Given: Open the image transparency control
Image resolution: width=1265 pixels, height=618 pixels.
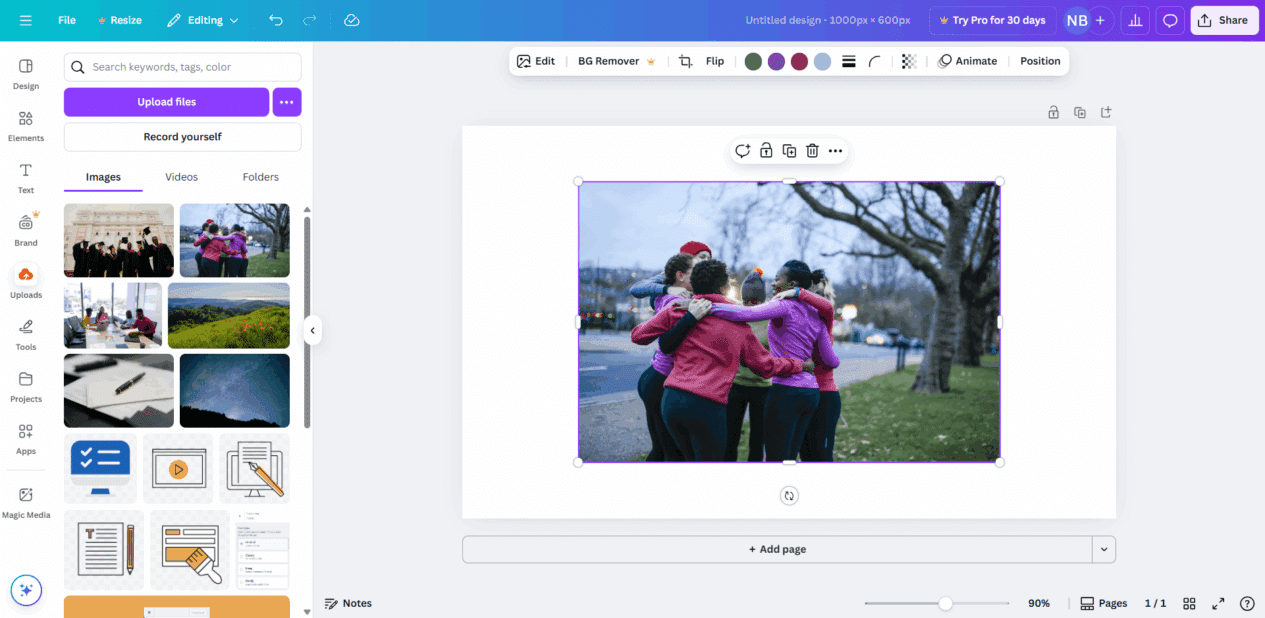Looking at the screenshot, I should click(x=908, y=61).
